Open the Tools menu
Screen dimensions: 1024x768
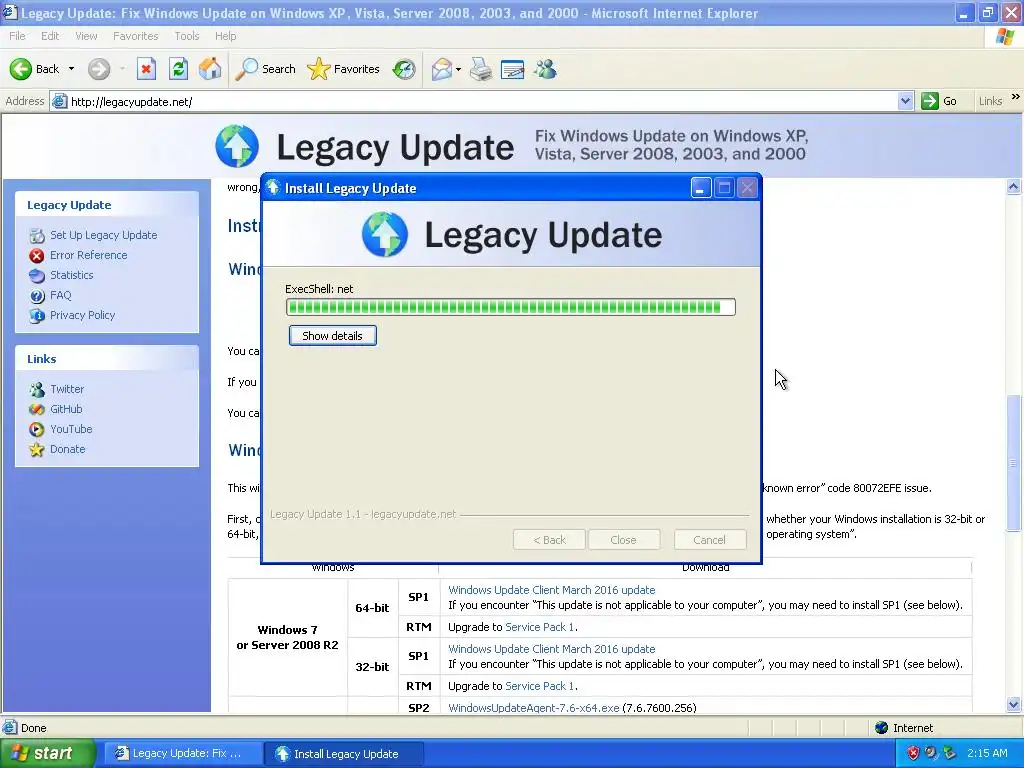187,36
